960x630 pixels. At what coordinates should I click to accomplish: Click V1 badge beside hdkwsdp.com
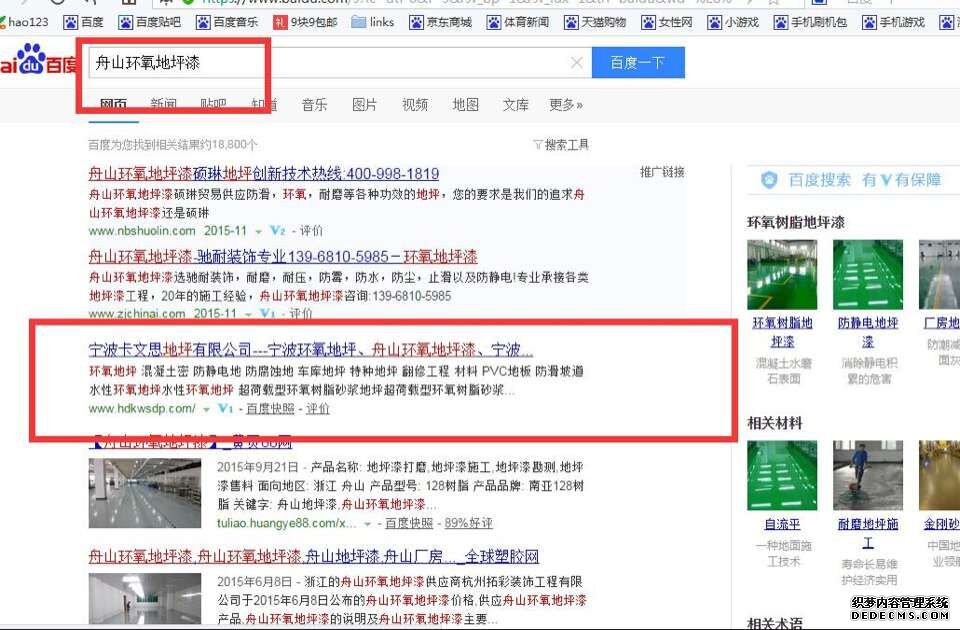tap(226, 408)
